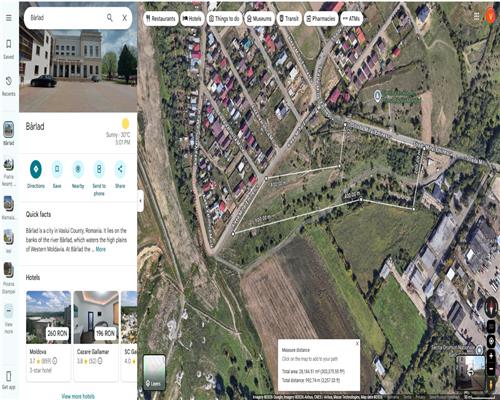This screenshot has height=400, width=500.
Task: Open the Street View preview thumbnail
Action: pos(470,372)
